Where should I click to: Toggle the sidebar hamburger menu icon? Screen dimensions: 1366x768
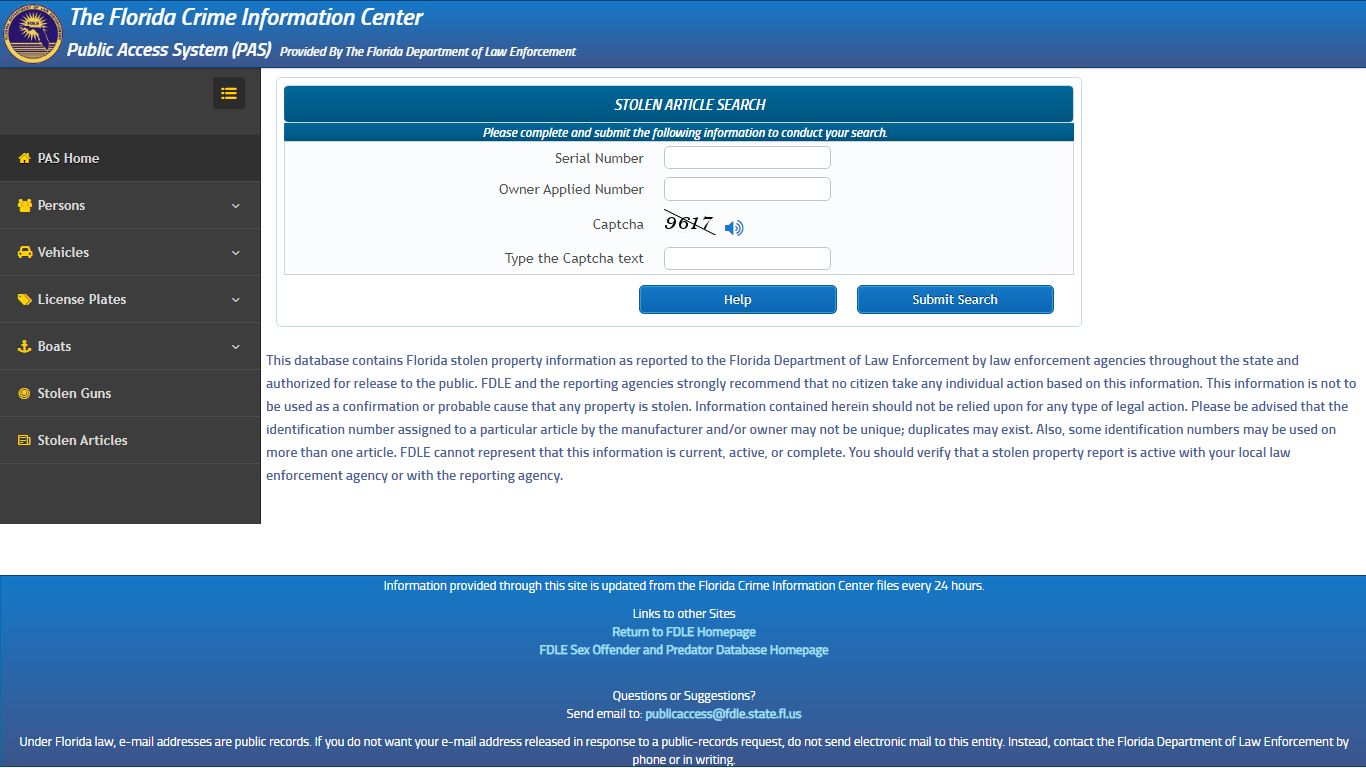click(229, 93)
